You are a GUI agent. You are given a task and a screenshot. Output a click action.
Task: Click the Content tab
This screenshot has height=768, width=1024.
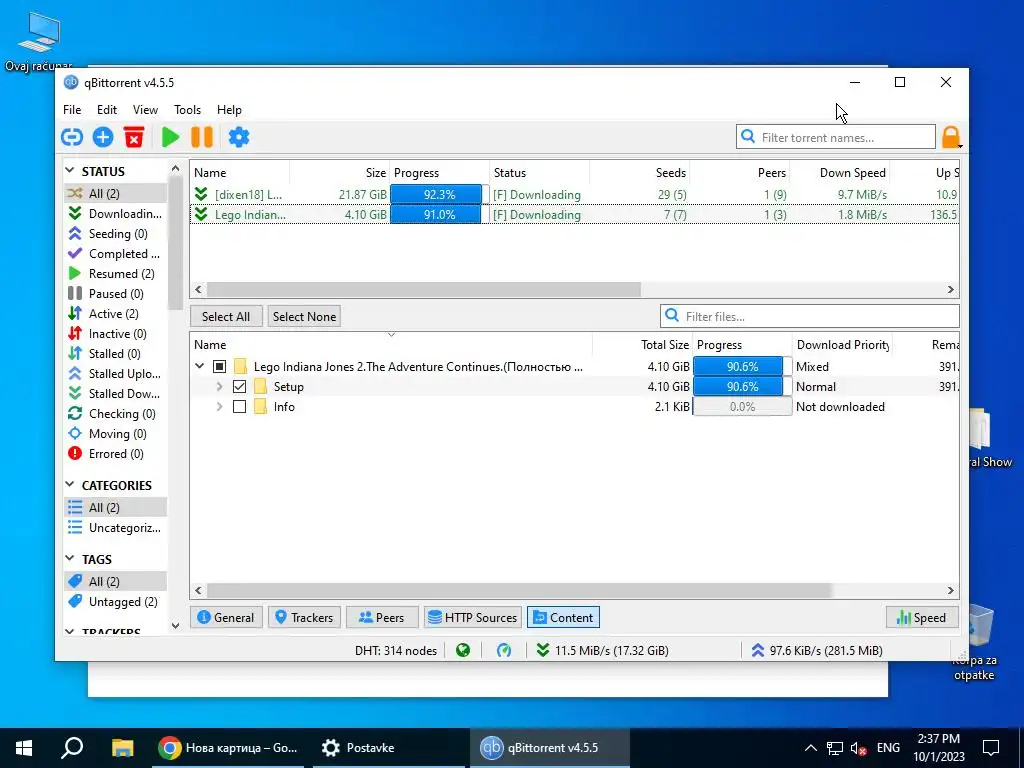pos(563,617)
